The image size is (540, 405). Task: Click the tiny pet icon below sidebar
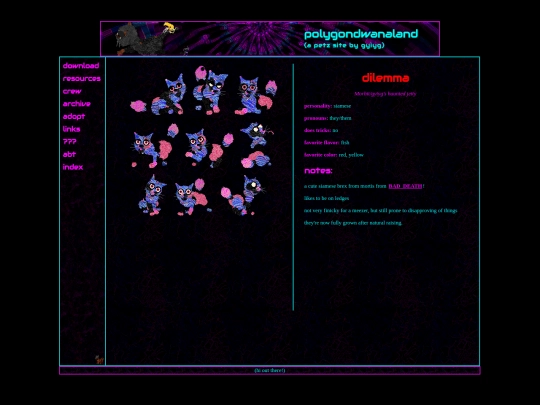(x=99, y=360)
